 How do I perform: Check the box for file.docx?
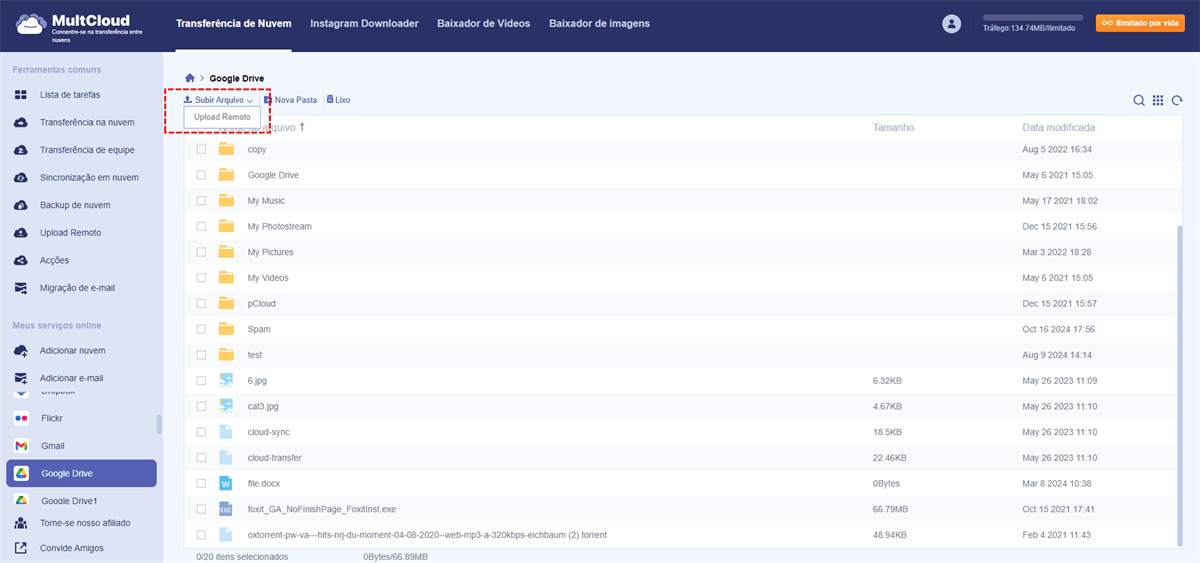click(201, 484)
